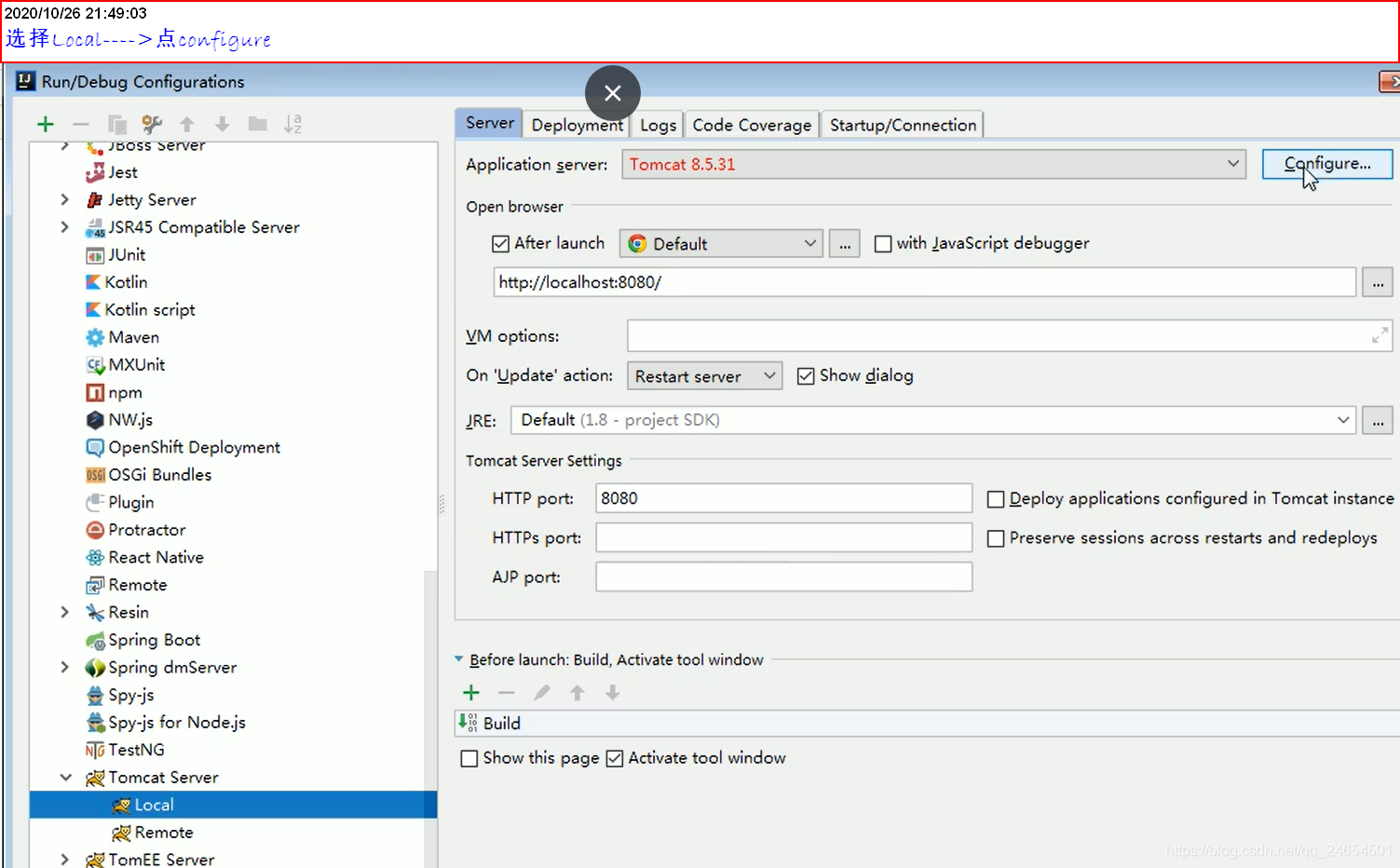Click the http://localhost:8080/ URL field

point(924,282)
